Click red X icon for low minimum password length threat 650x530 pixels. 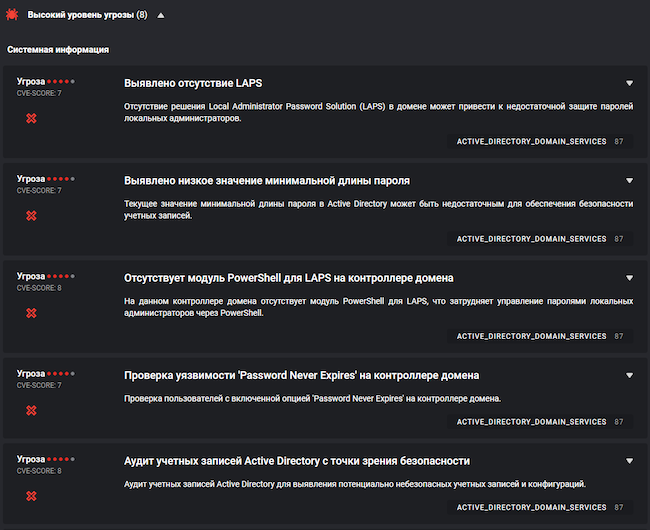[x=31, y=216]
